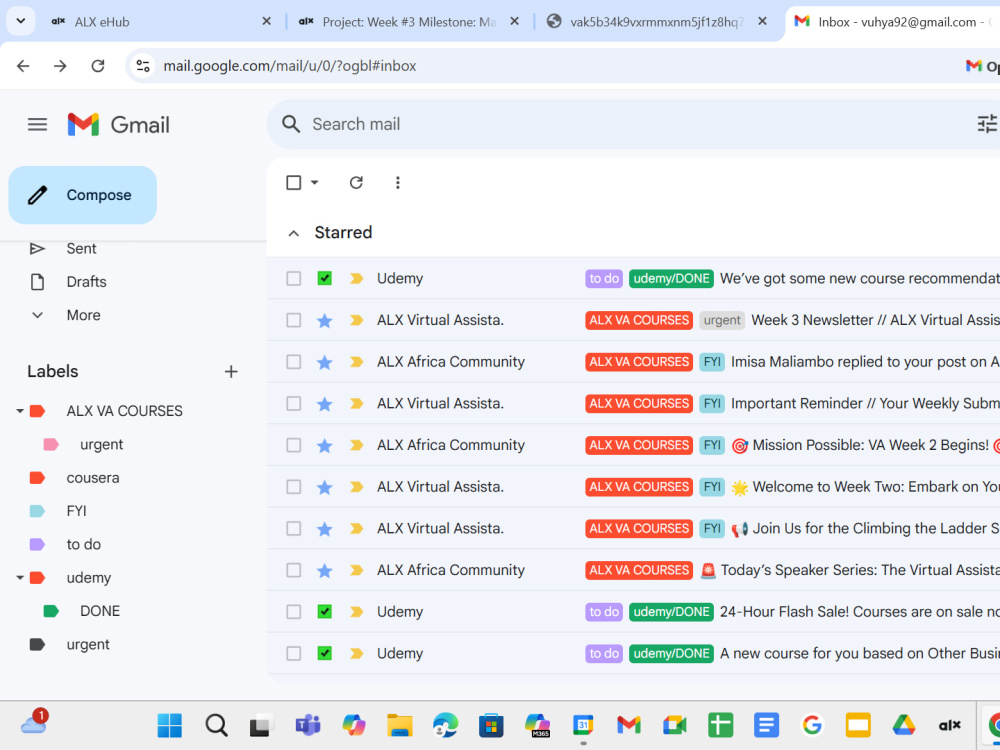Open the Sent folder
The image size is (1000, 750).
(x=81, y=249)
